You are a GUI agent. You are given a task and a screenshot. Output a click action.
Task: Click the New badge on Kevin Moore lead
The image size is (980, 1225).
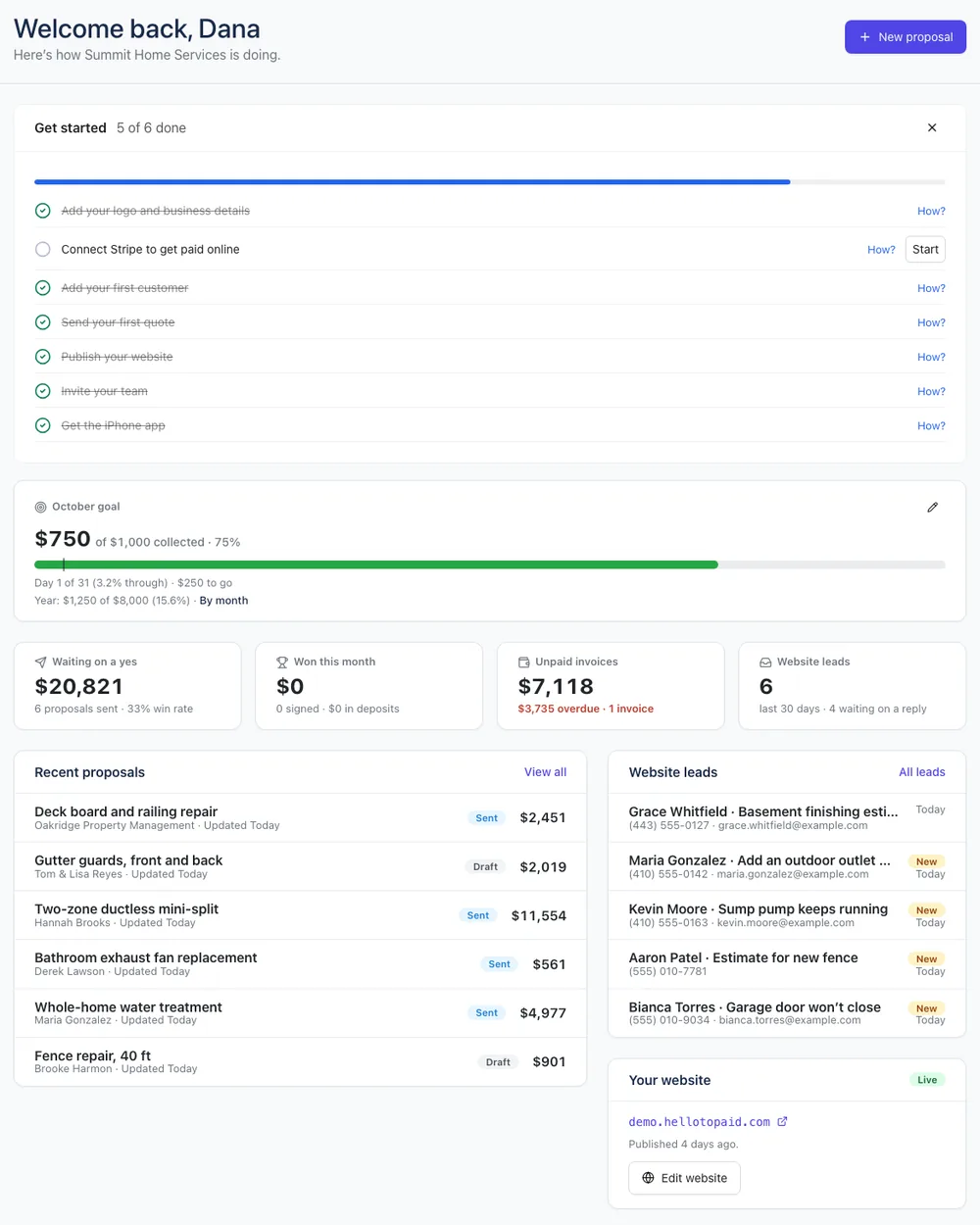(926, 910)
